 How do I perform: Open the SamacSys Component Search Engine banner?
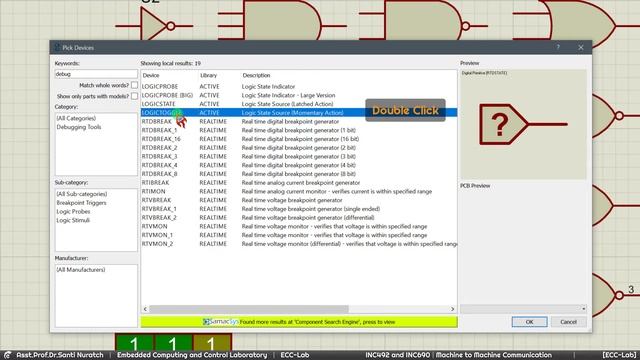[x=299, y=322]
